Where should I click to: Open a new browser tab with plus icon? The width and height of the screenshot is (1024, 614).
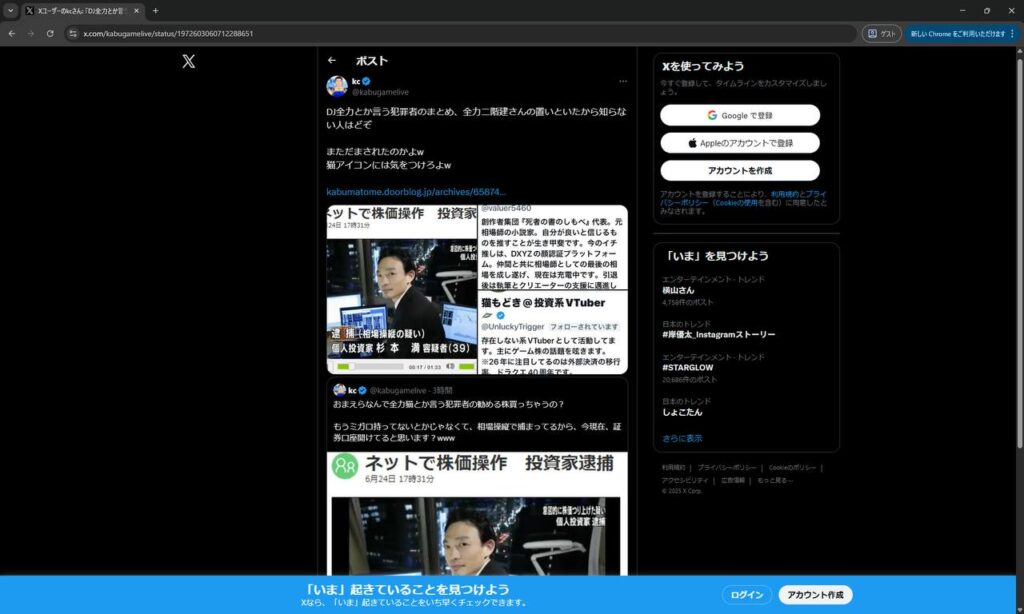point(155,11)
